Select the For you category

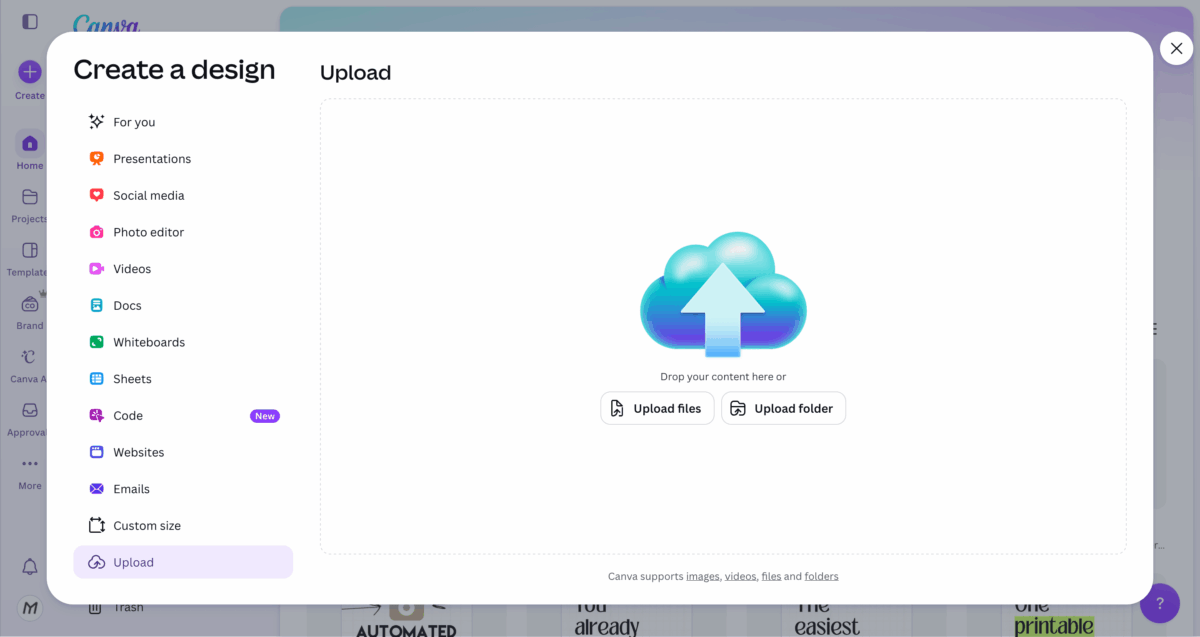pyautogui.click(x=183, y=122)
